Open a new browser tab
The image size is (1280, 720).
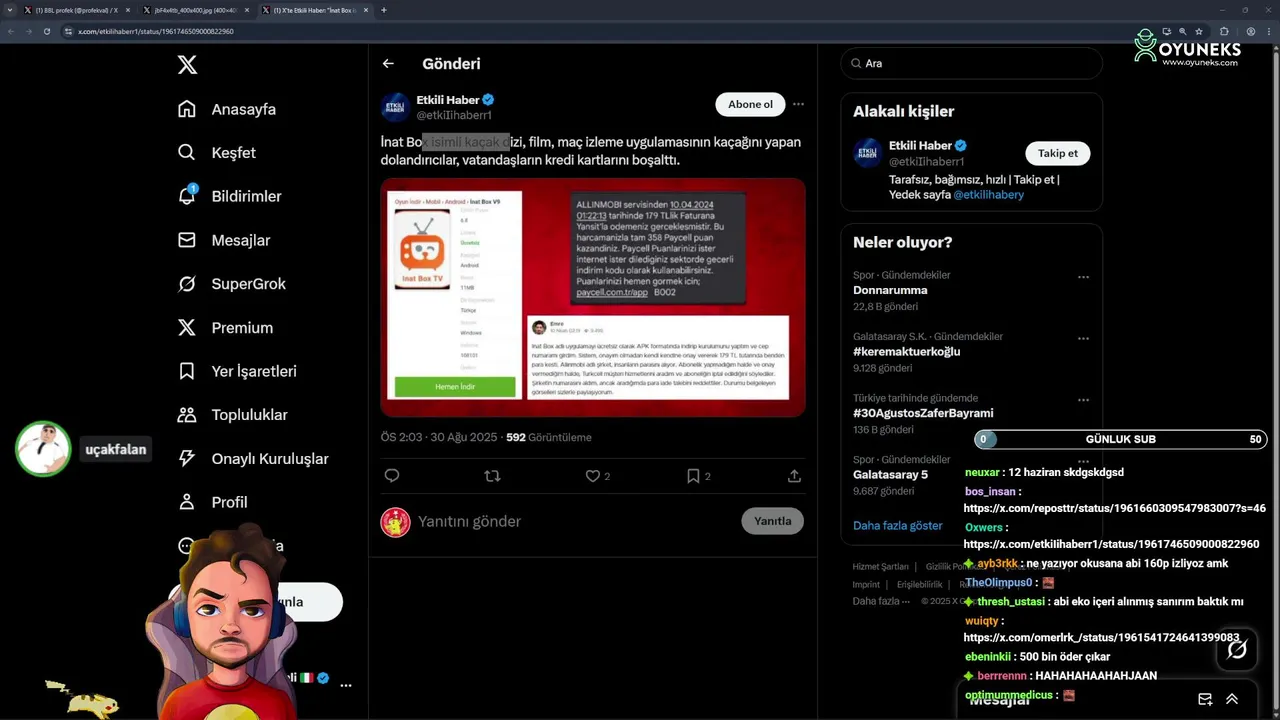pyautogui.click(x=384, y=10)
